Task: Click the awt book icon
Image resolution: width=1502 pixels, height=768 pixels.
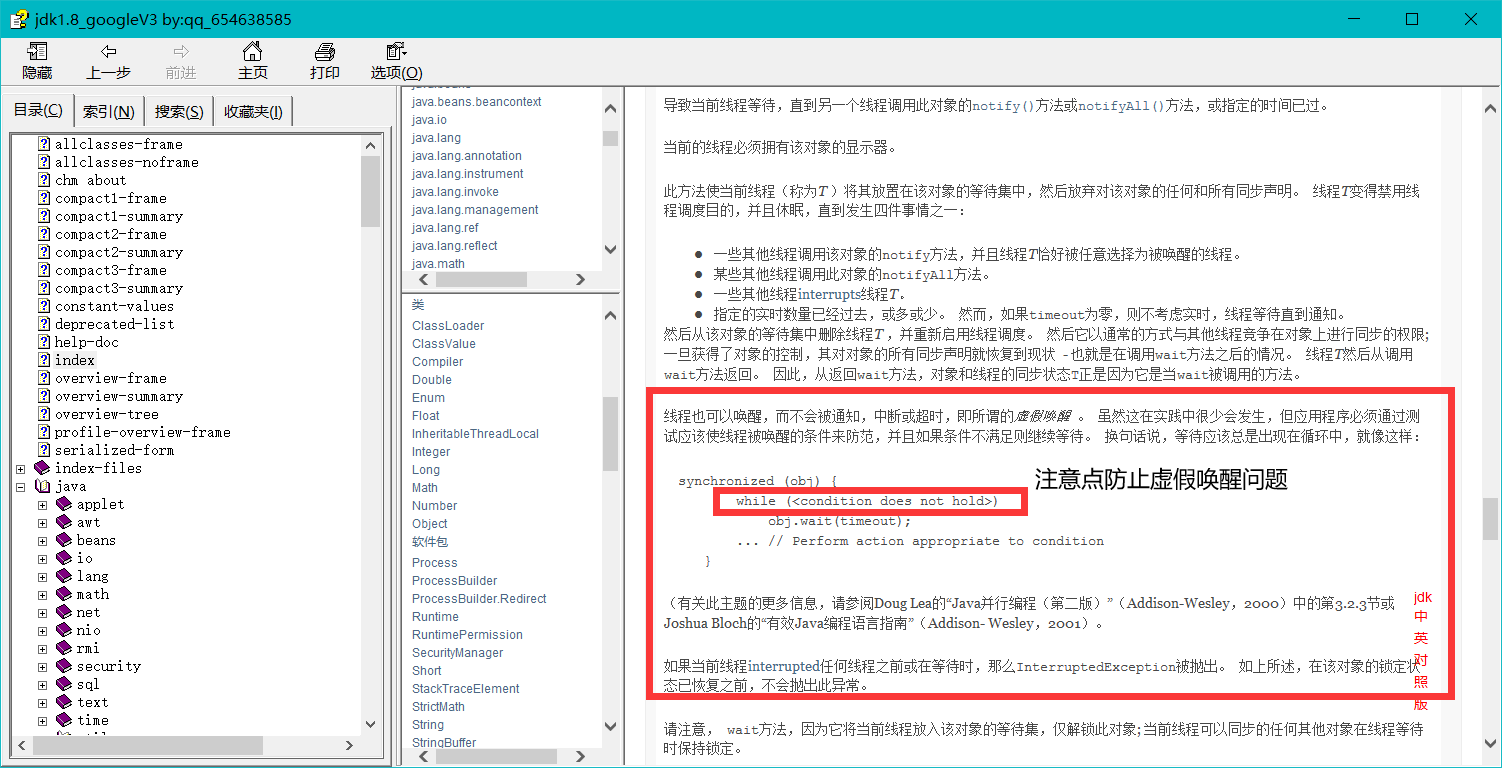Action: [x=64, y=522]
